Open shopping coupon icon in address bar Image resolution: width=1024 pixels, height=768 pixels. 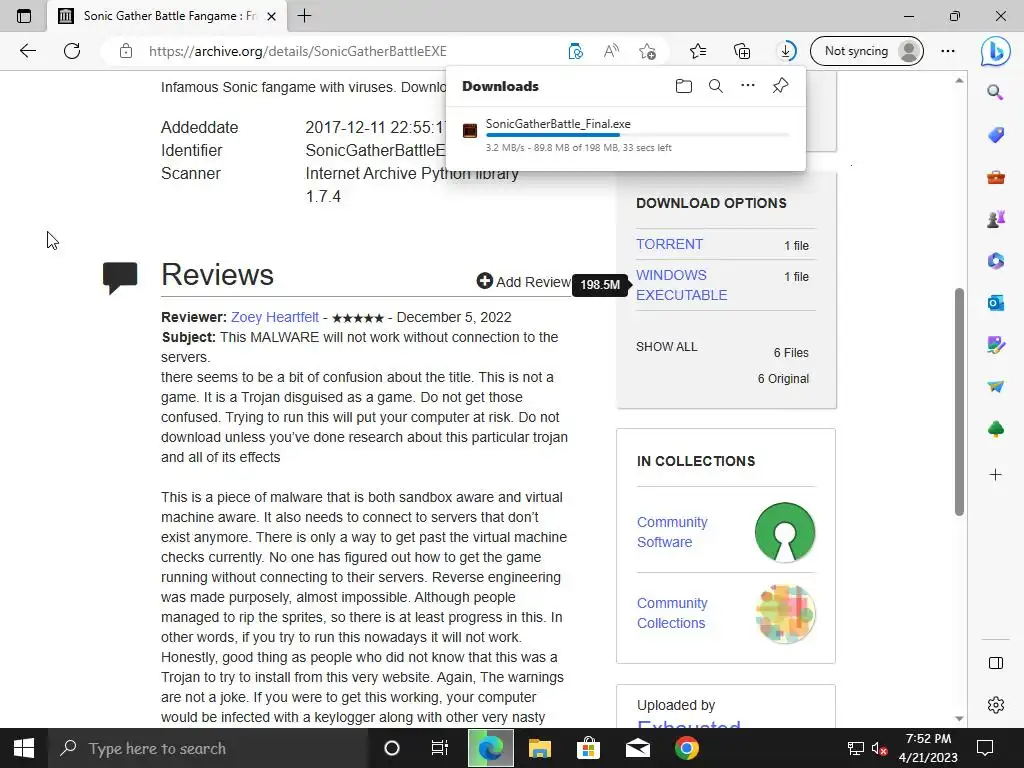point(575,51)
